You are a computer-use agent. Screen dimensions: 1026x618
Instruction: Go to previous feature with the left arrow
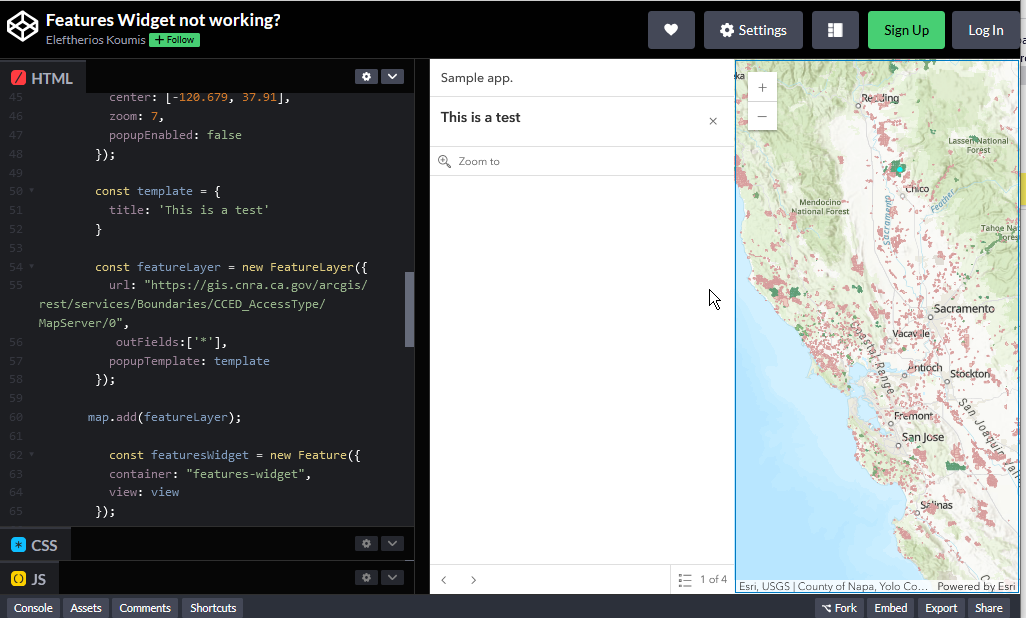(x=444, y=579)
